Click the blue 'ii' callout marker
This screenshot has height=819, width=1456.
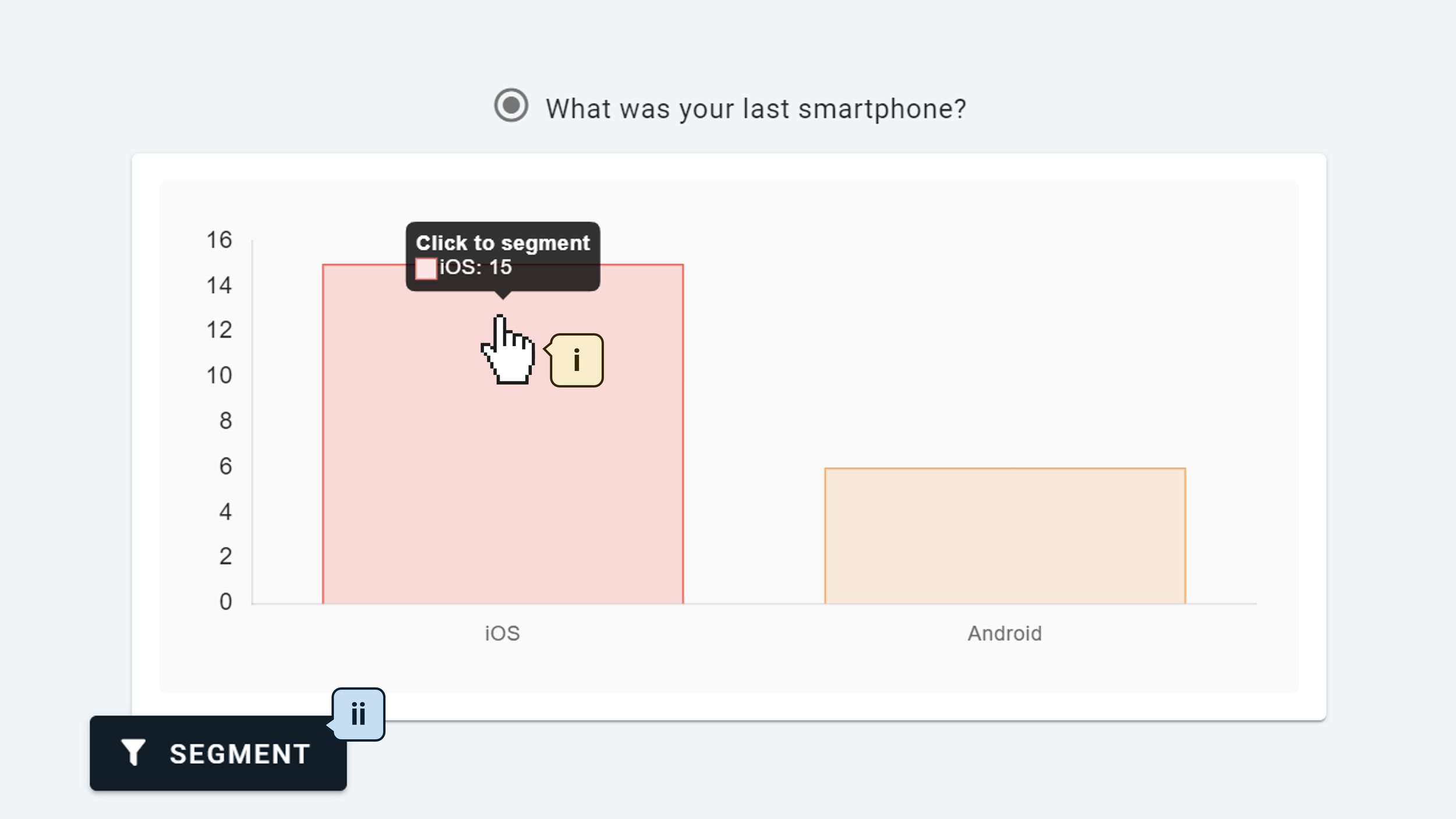(x=358, y=714)
